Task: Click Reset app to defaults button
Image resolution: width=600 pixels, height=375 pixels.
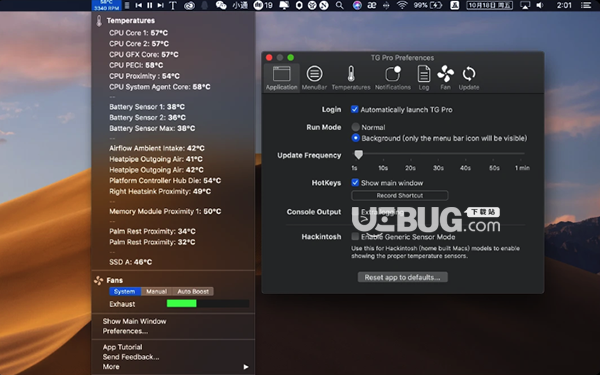Action: tap(403, 277)
